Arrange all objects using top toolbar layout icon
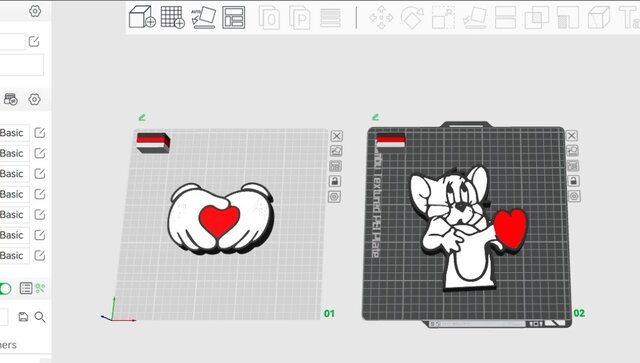The image size is (640, 363). tap(233, 17)
